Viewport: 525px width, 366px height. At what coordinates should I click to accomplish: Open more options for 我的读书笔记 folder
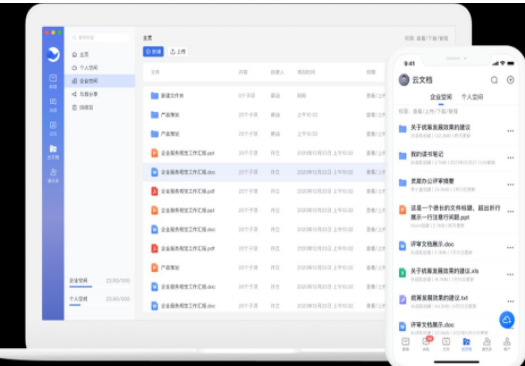(510, 158)
